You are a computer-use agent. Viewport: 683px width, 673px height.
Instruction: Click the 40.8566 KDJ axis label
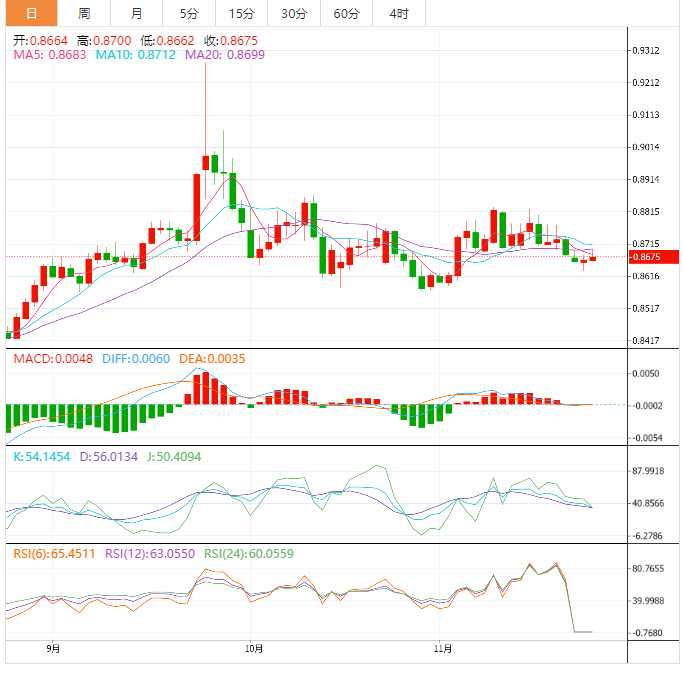648,504
